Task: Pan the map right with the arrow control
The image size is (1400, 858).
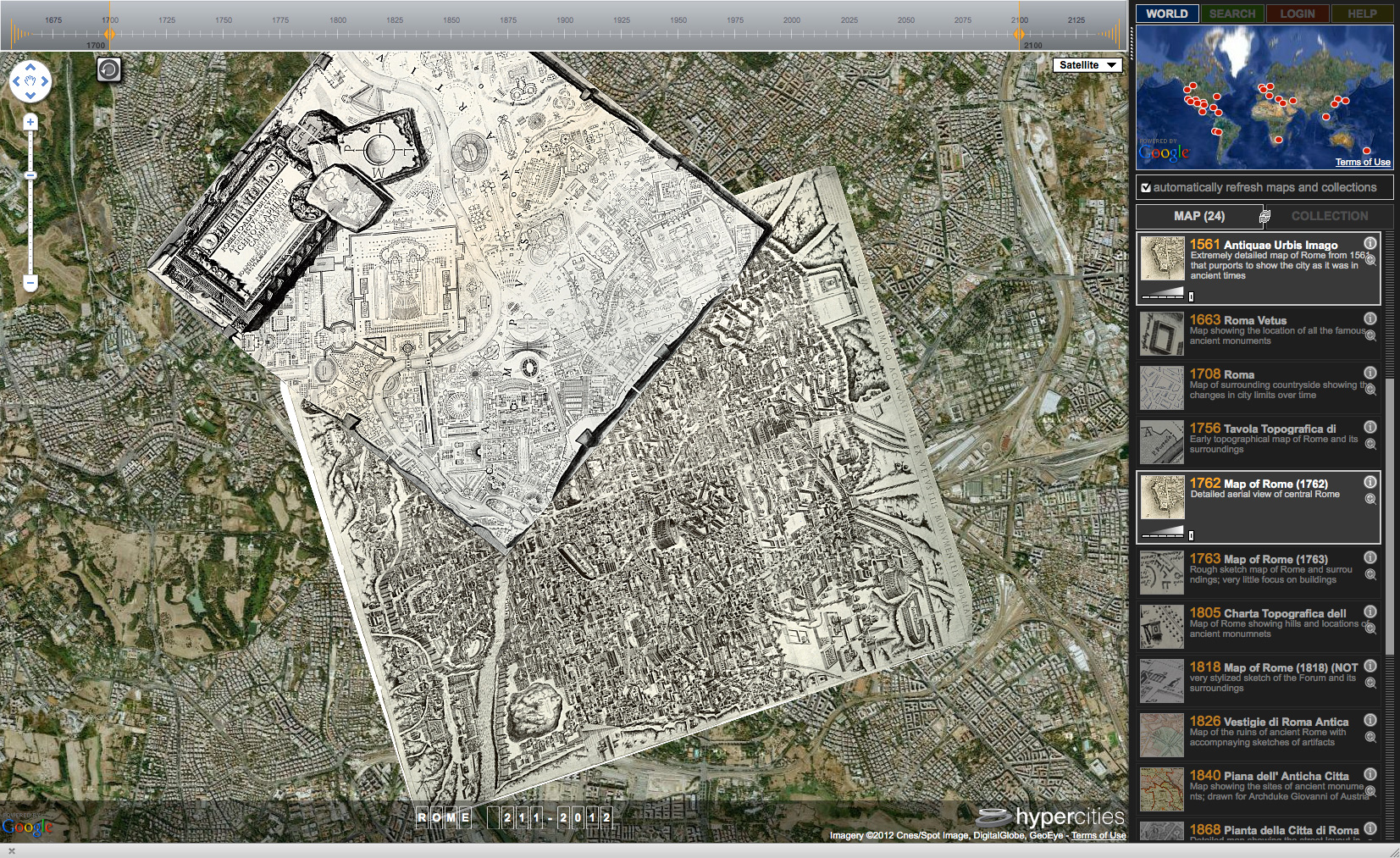Action: pyautogui.click(x=46, y=81)
